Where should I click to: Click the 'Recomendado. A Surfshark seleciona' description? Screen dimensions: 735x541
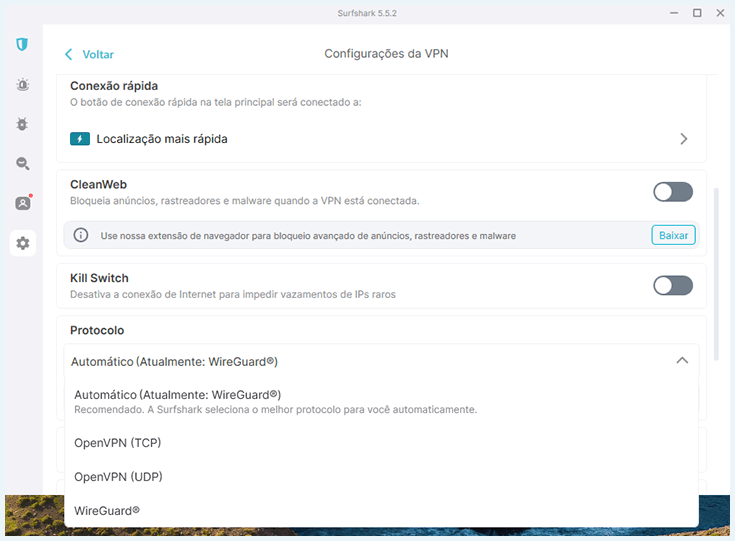tap(275, 410)
